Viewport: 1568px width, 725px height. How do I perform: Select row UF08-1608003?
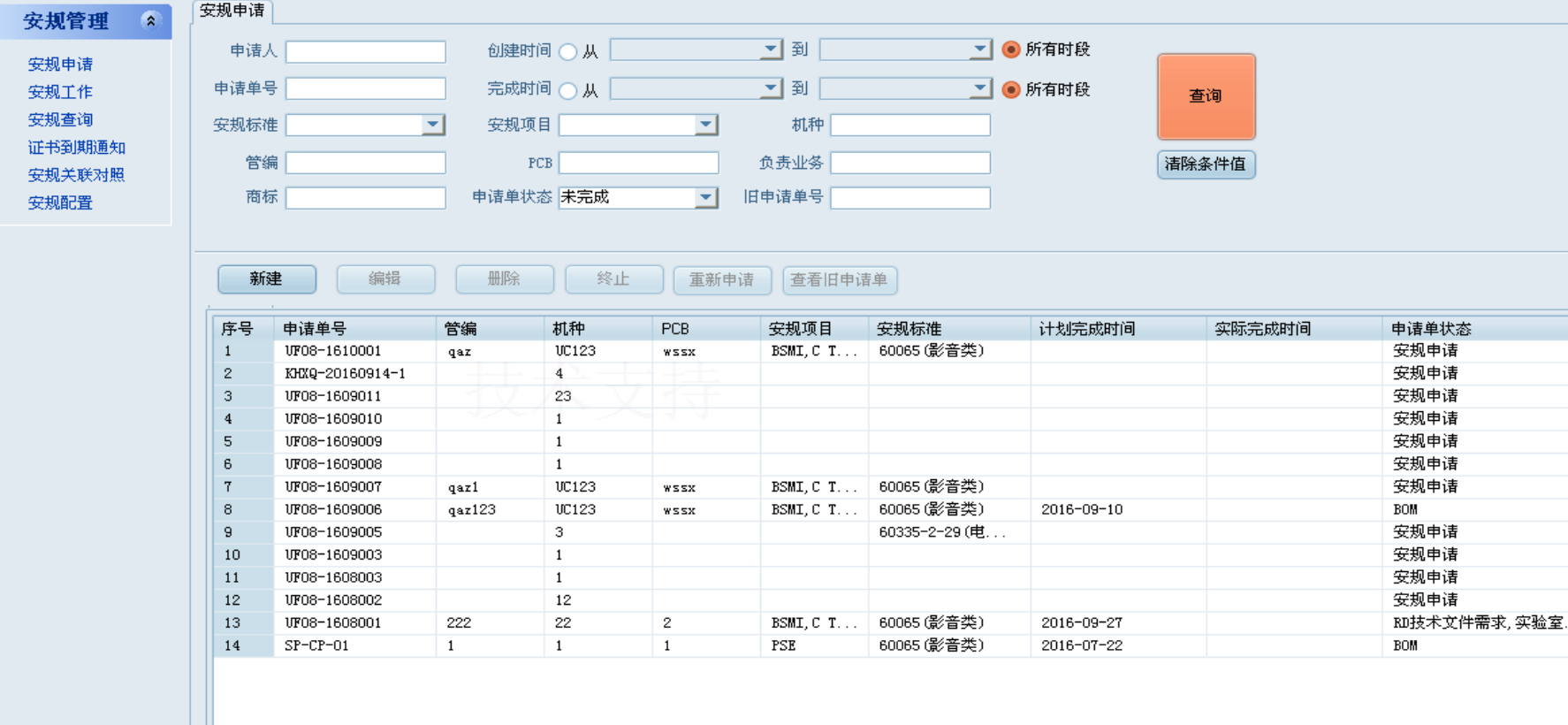coord(891,578)
